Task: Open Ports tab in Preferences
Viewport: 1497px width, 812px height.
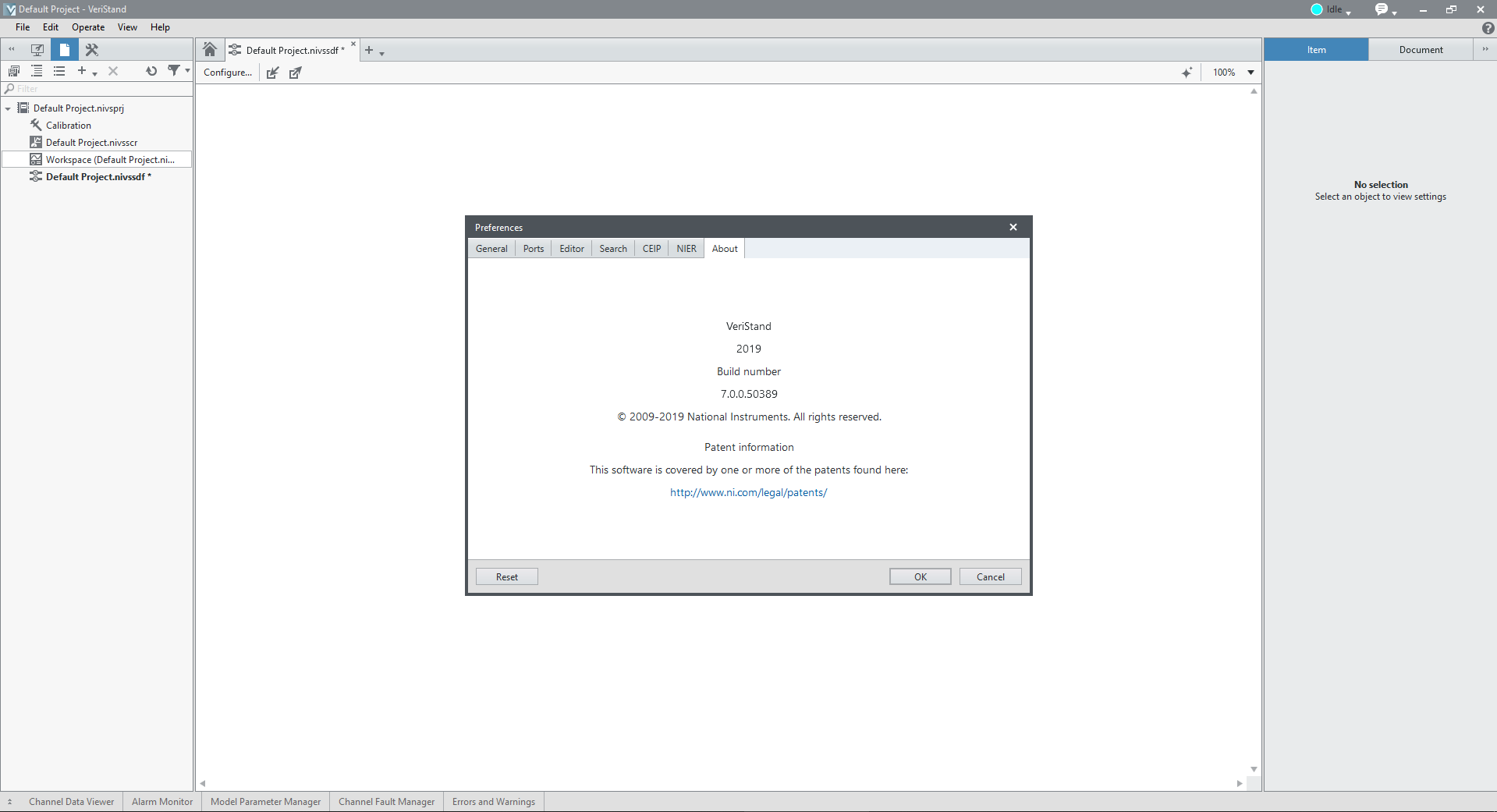Action: 534,249
